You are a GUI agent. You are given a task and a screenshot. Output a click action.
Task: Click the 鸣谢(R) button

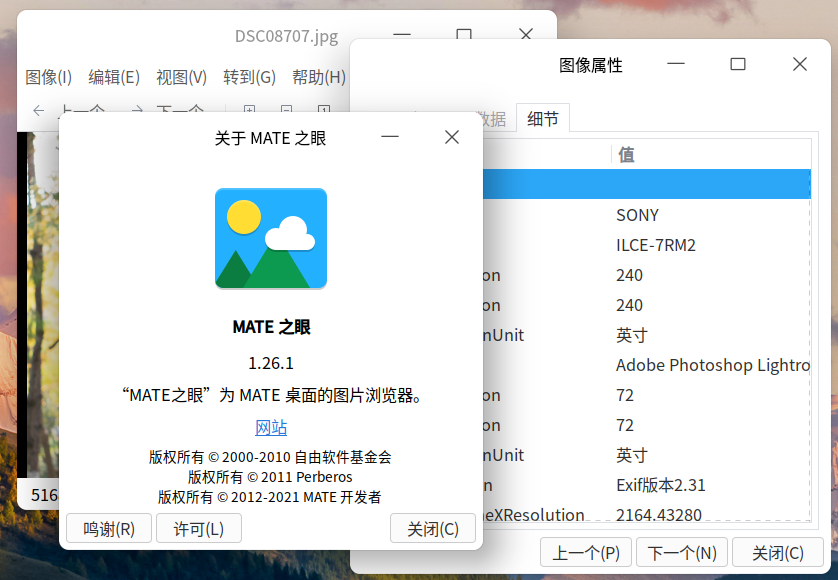point(109,529)
